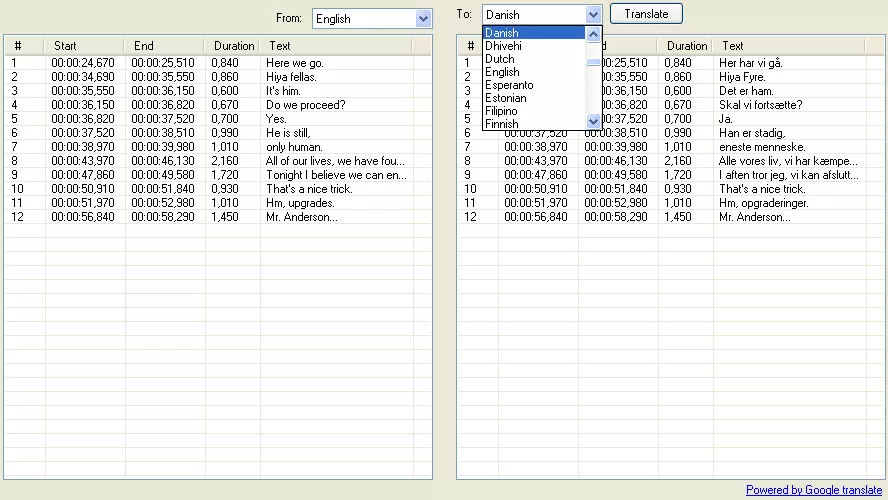Select the row 'Mr. Anderson...' in the left table

click(302, 217)
